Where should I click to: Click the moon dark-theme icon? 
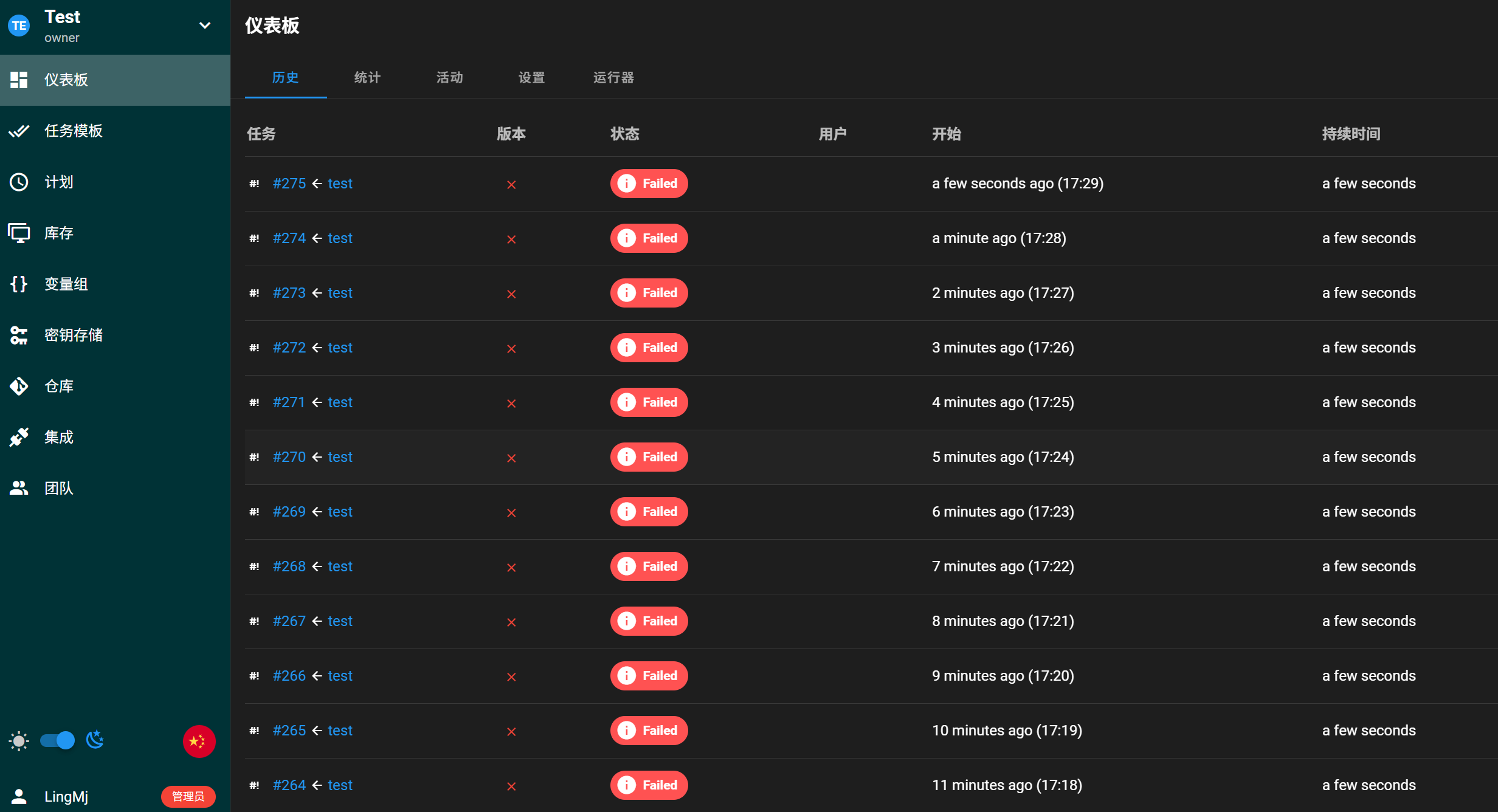point(95,740)
